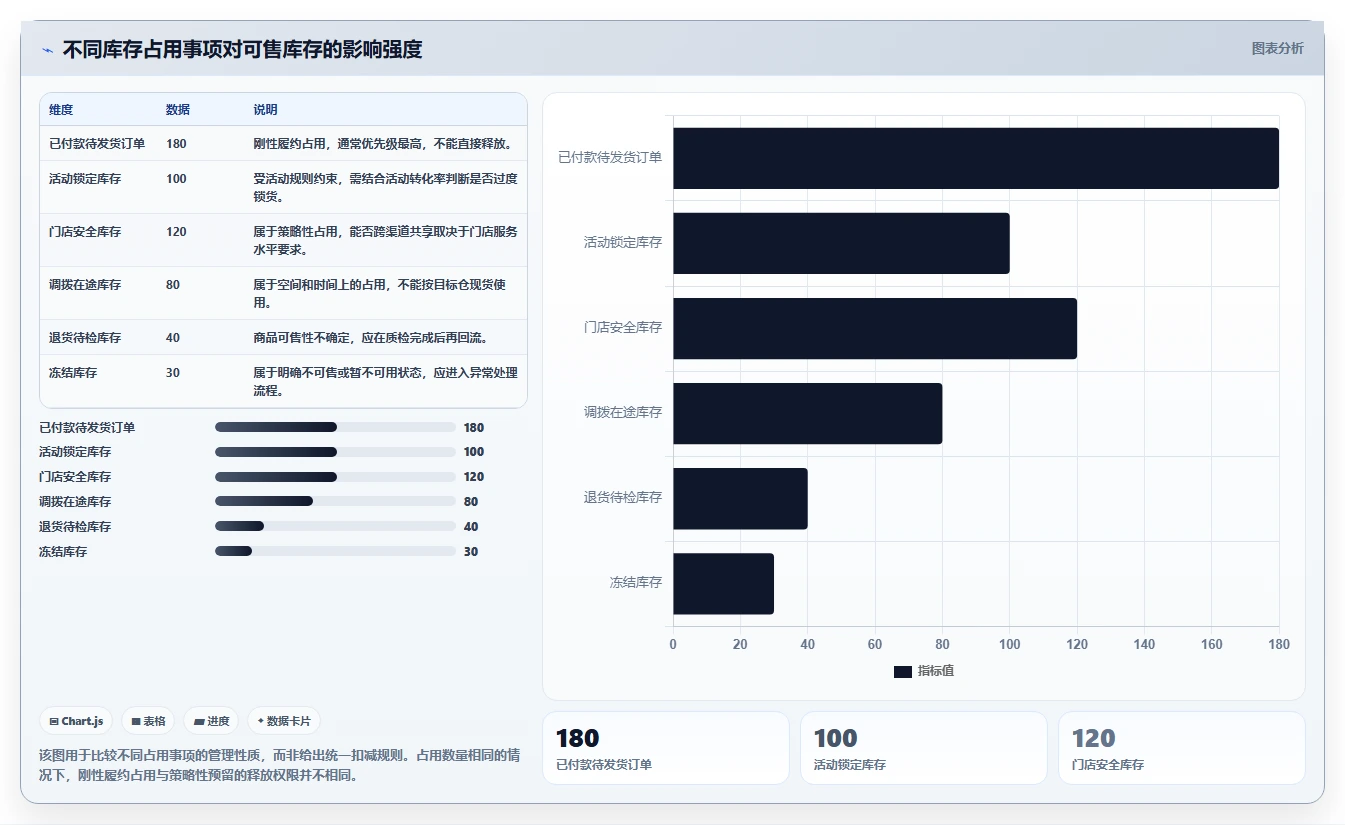Select the 冻结库存 table row name

click(x=73, y=372)
